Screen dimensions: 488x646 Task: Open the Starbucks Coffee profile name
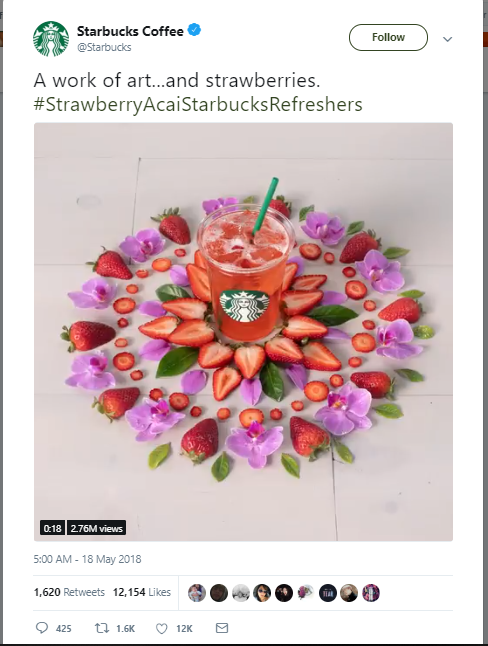coord(130,31)
